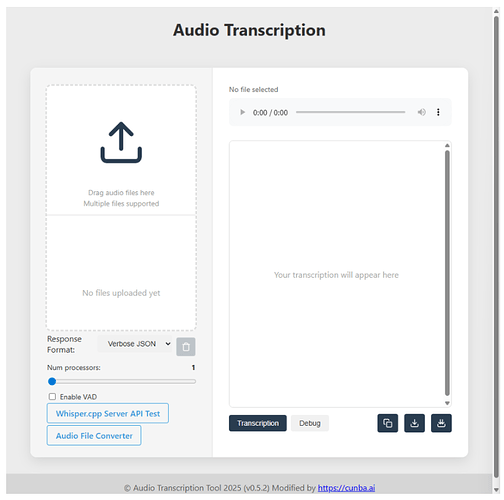The width and height of the screenshot is (504, 500).
Task: Download all transcriptions using rightmost icon
Action: pyautogui.click(x=441, y=423)
